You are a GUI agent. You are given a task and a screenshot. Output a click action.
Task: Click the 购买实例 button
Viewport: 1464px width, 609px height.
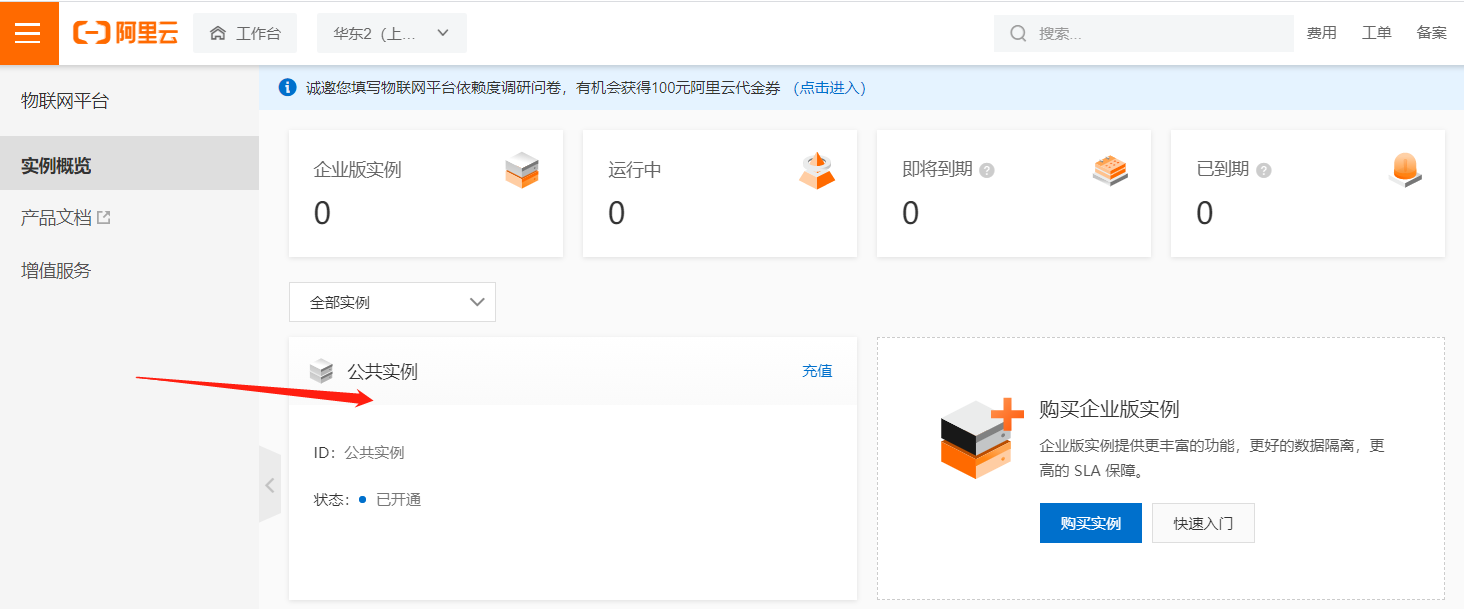click(x=1090, y=523)
